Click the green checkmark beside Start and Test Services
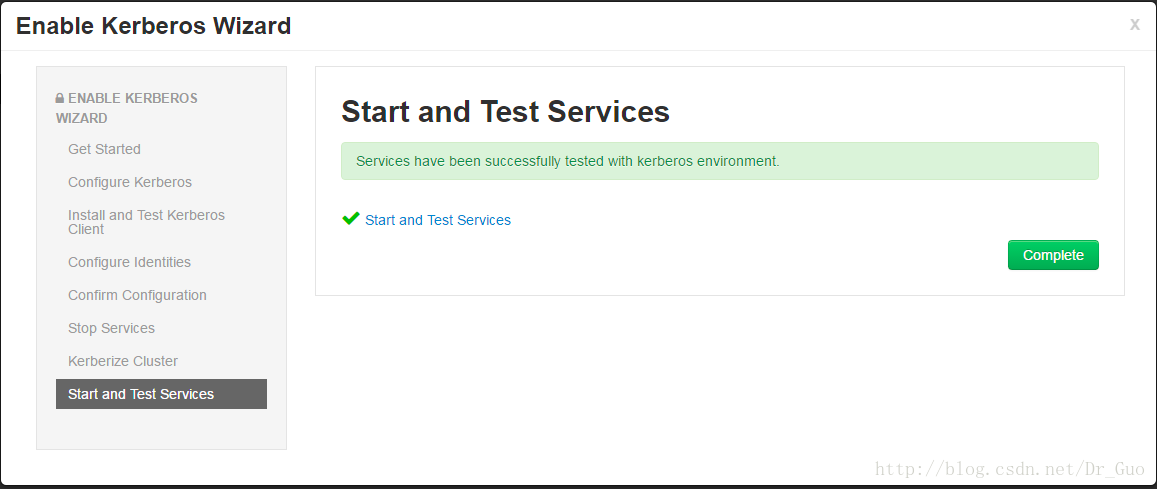 click(350, 219)
